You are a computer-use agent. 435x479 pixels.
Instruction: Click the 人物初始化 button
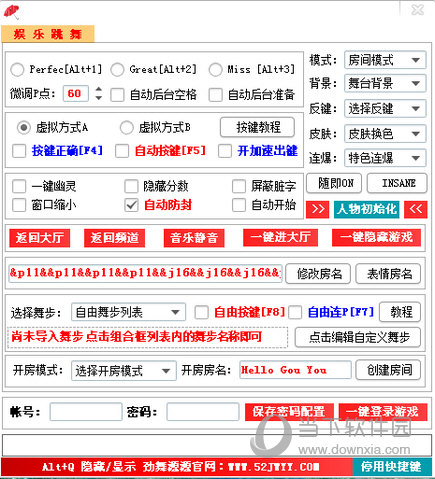pyautogui.click(x=367, y=209)
